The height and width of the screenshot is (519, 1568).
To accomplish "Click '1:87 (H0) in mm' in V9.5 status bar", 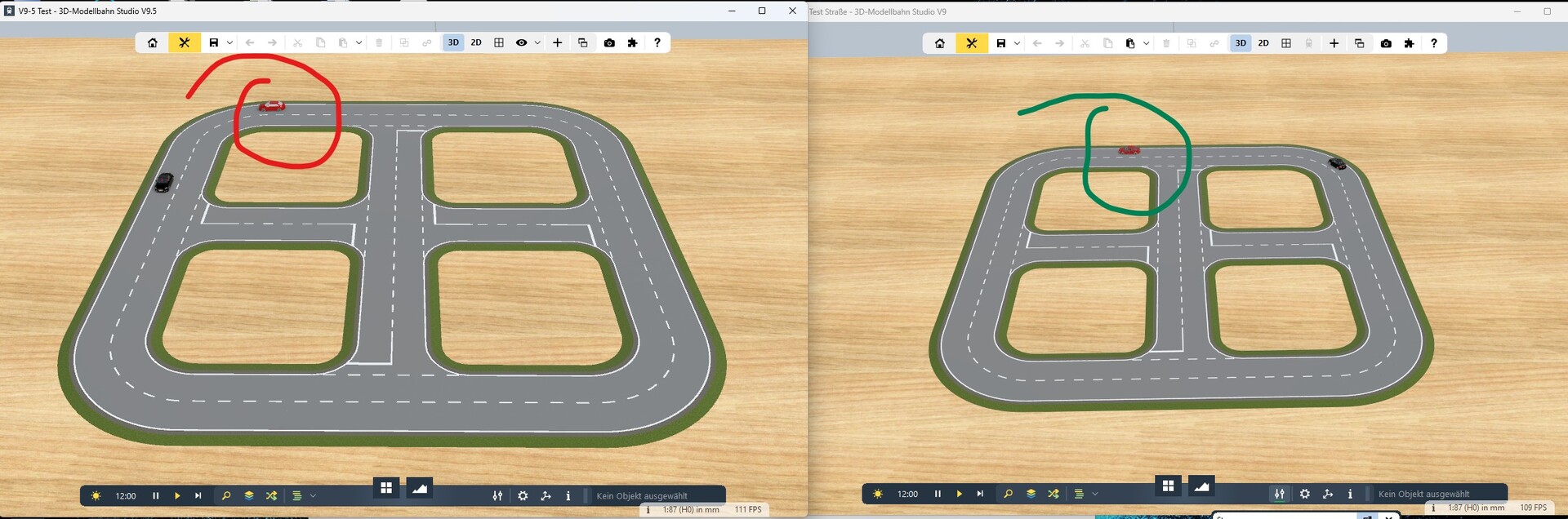I will click(691, 509).
